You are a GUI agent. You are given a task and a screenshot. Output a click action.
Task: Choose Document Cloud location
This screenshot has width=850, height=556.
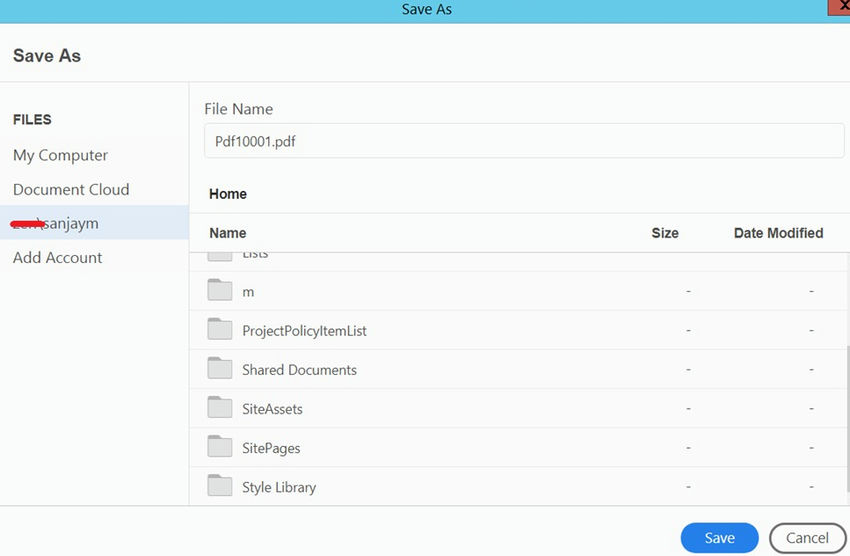click(x=71, y=190)
